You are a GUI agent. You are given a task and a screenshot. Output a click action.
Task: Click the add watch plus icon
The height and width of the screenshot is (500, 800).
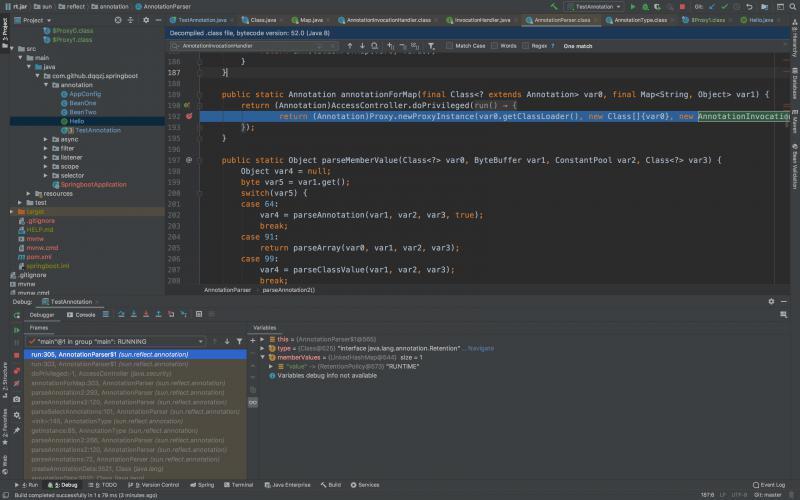pyautogui.click(x=253, y=341)
